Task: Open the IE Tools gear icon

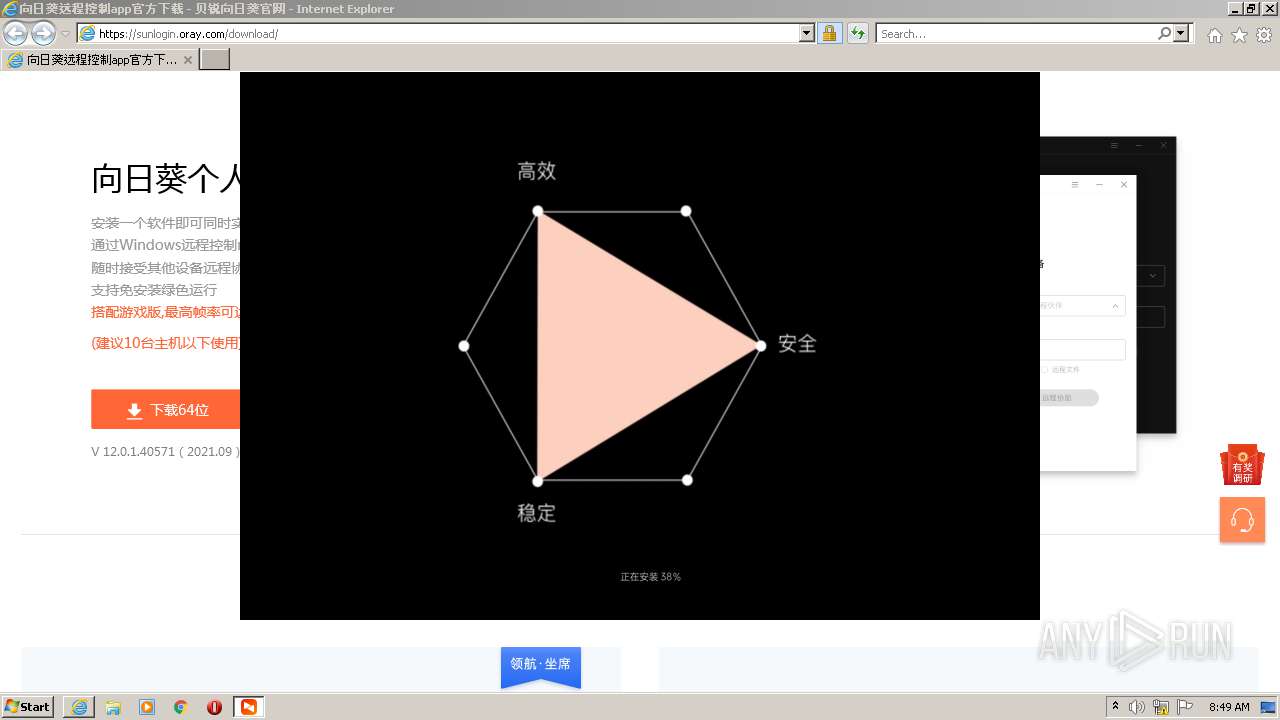Action: point(1264,35)
